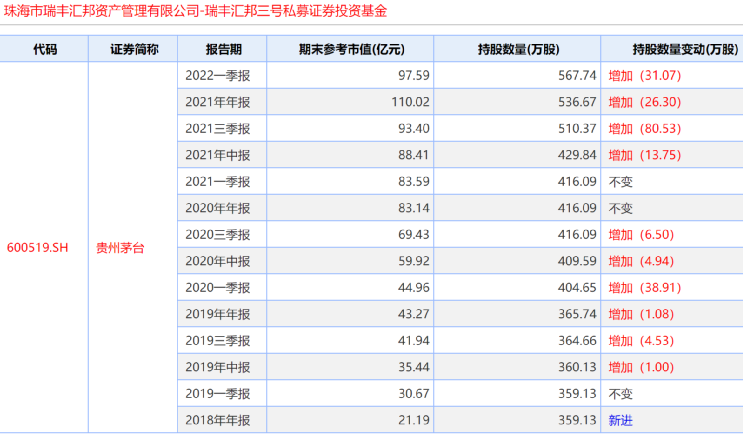Select the 2020一季报 report period cell
This screenshot has width=743, height=434.
(x=223, y=288)
